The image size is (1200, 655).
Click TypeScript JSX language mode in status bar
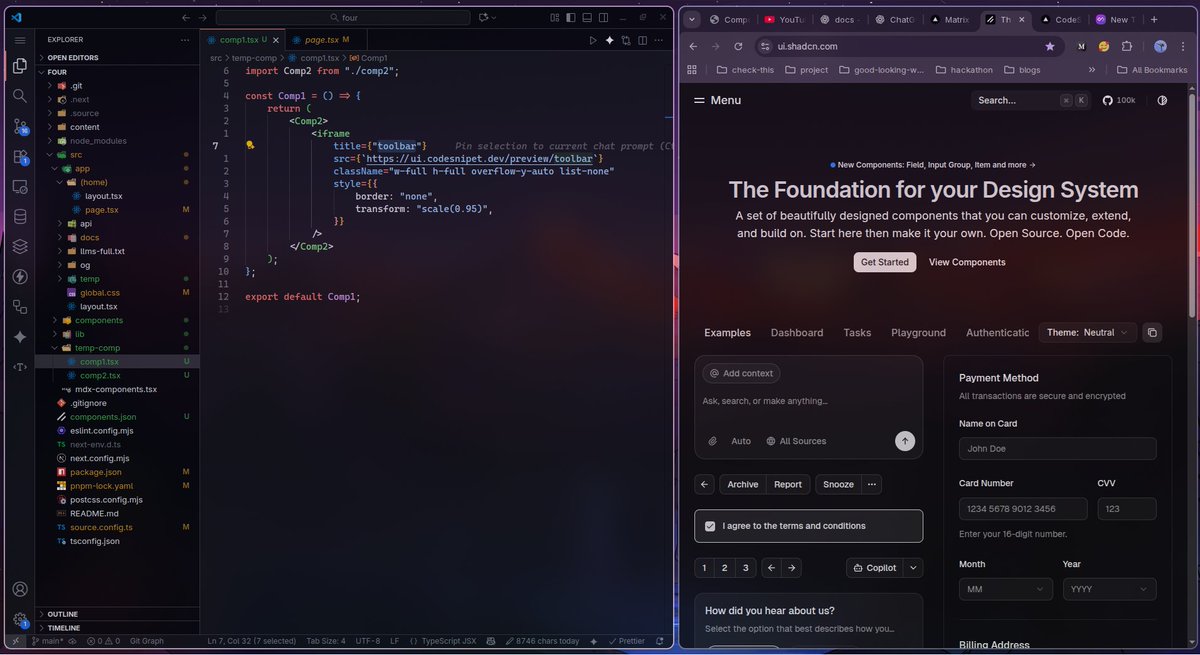pos(448,641)
